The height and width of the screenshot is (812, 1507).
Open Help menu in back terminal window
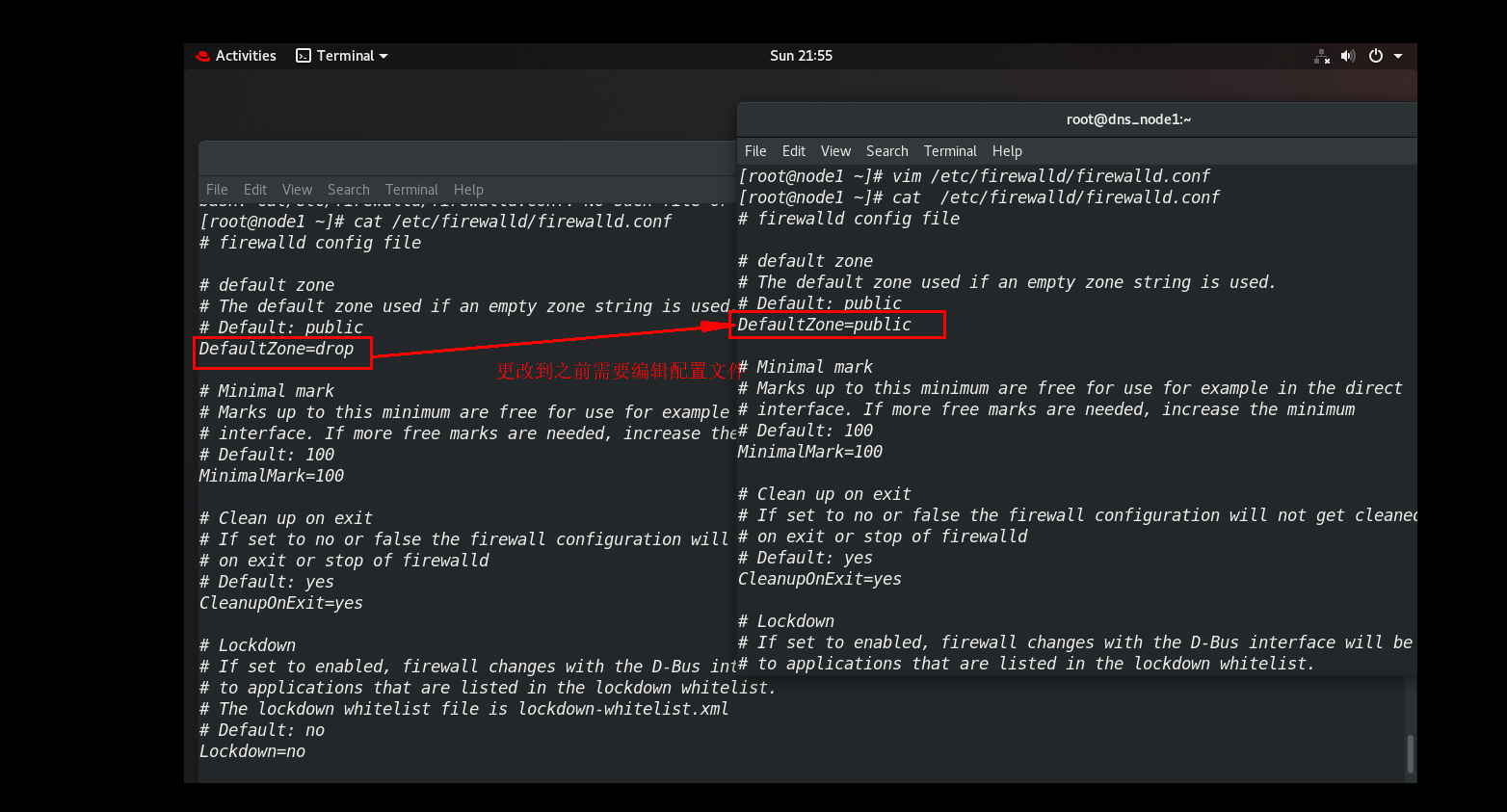(x=468, y=190)
